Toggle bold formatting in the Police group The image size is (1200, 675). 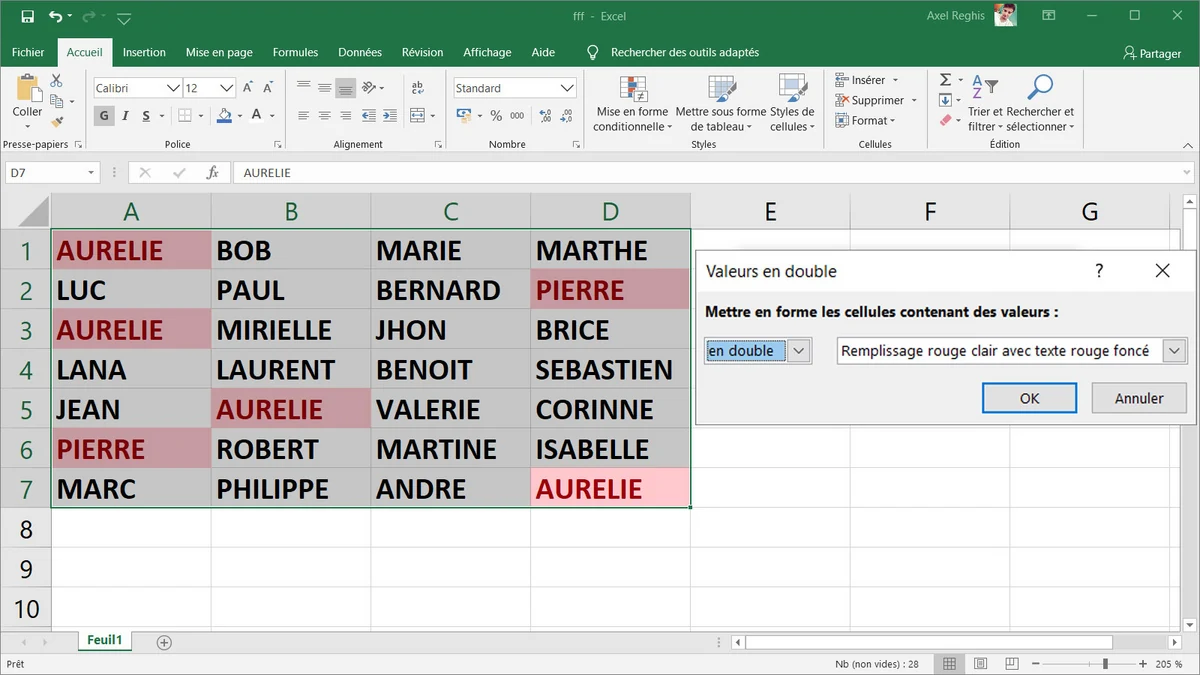pos(104,116)
